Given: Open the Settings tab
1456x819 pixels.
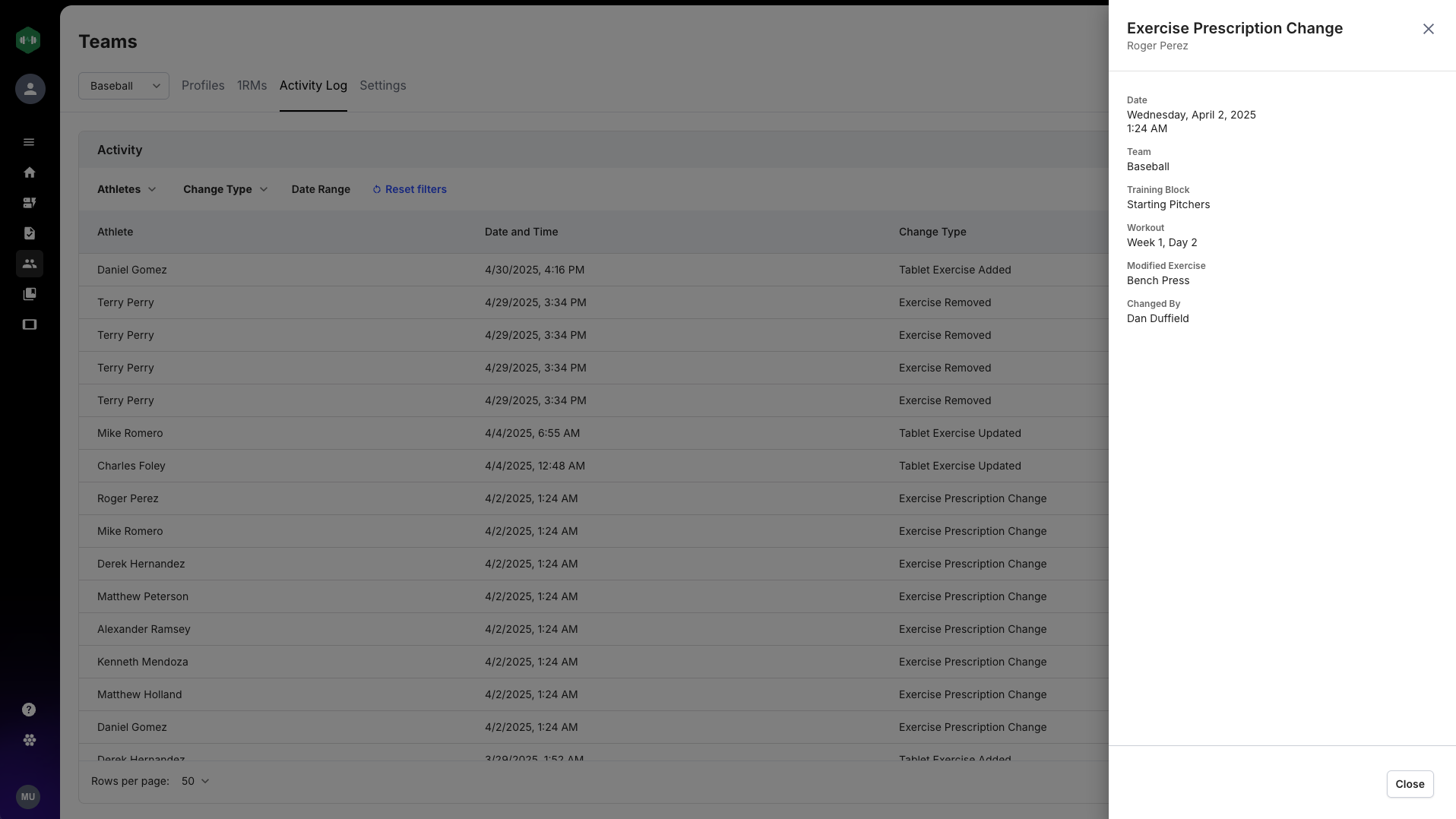Looking at the screenshot, I should point(383,86).
